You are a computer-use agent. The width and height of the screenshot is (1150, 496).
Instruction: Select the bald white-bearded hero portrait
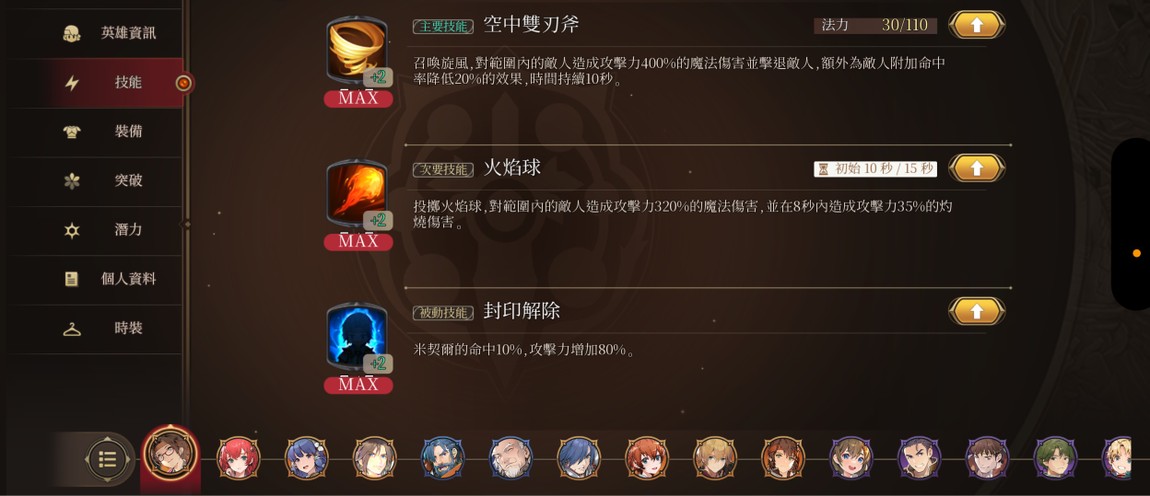coord(511,458)
